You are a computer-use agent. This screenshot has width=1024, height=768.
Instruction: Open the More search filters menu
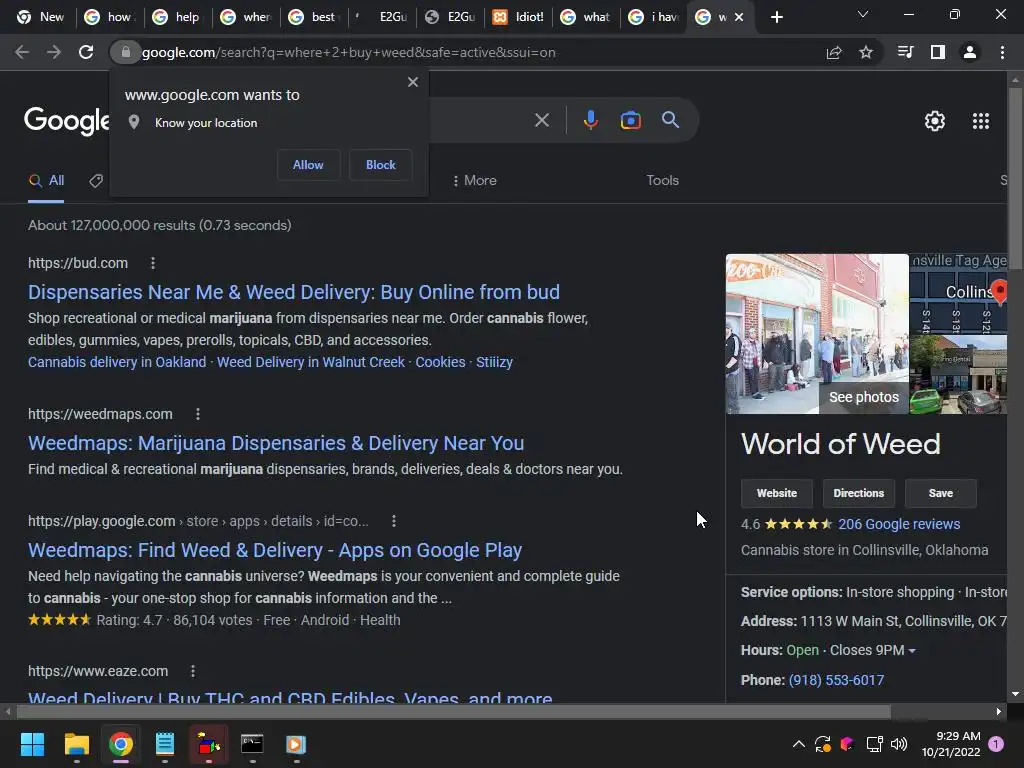pyautogui.click(x=474, y=180)
